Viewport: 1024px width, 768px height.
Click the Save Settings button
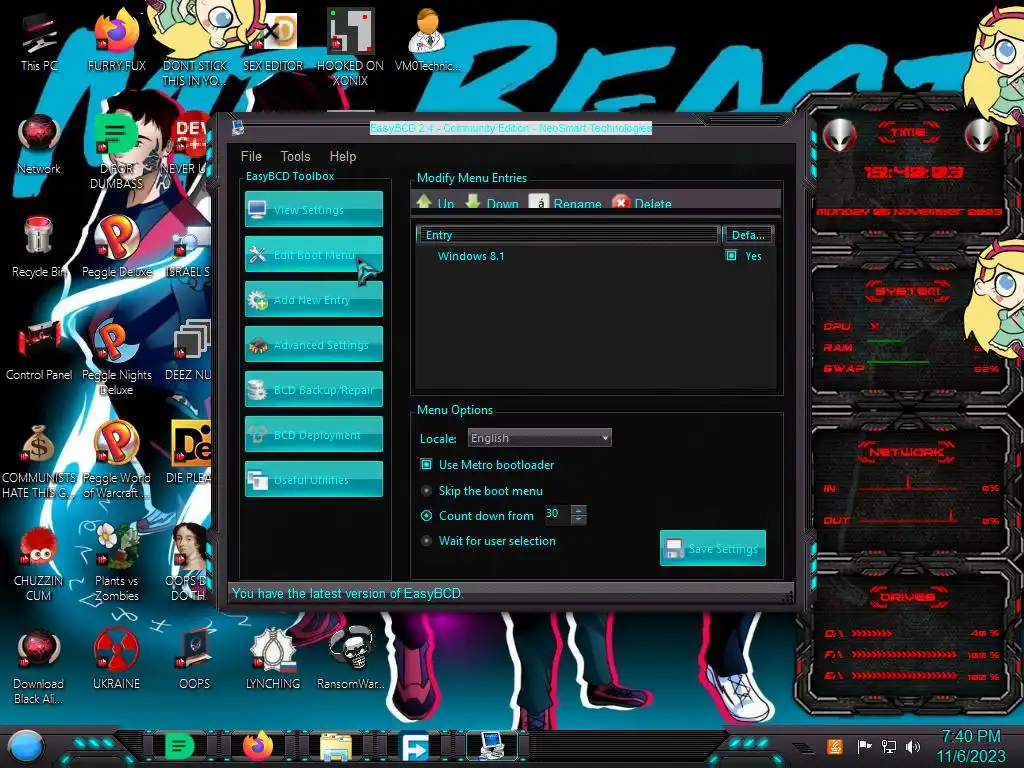coord(712,548)
